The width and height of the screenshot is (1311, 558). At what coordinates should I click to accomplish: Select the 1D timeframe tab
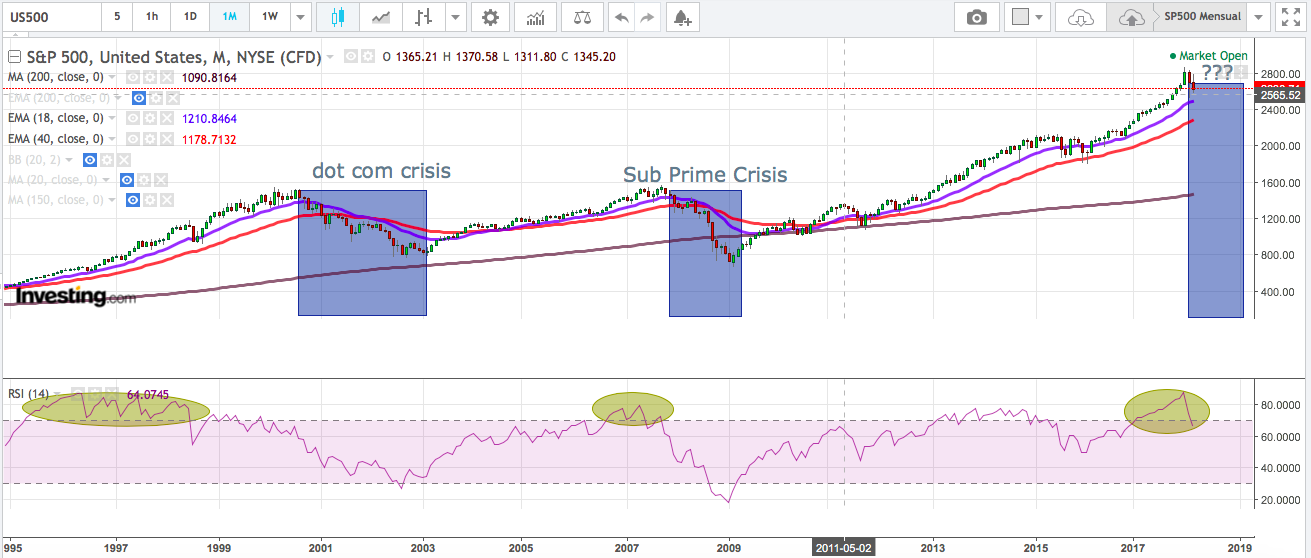pyautogui.click(x=189, y=17)
